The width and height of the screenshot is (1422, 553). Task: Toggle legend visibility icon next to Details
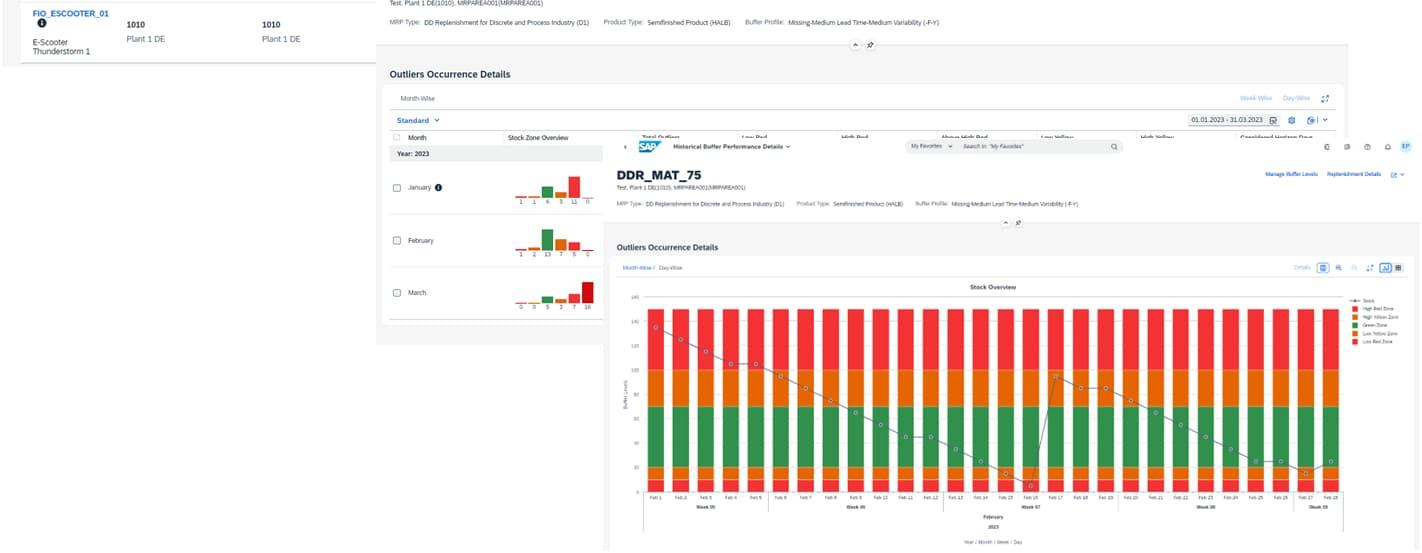[1323, 268]
